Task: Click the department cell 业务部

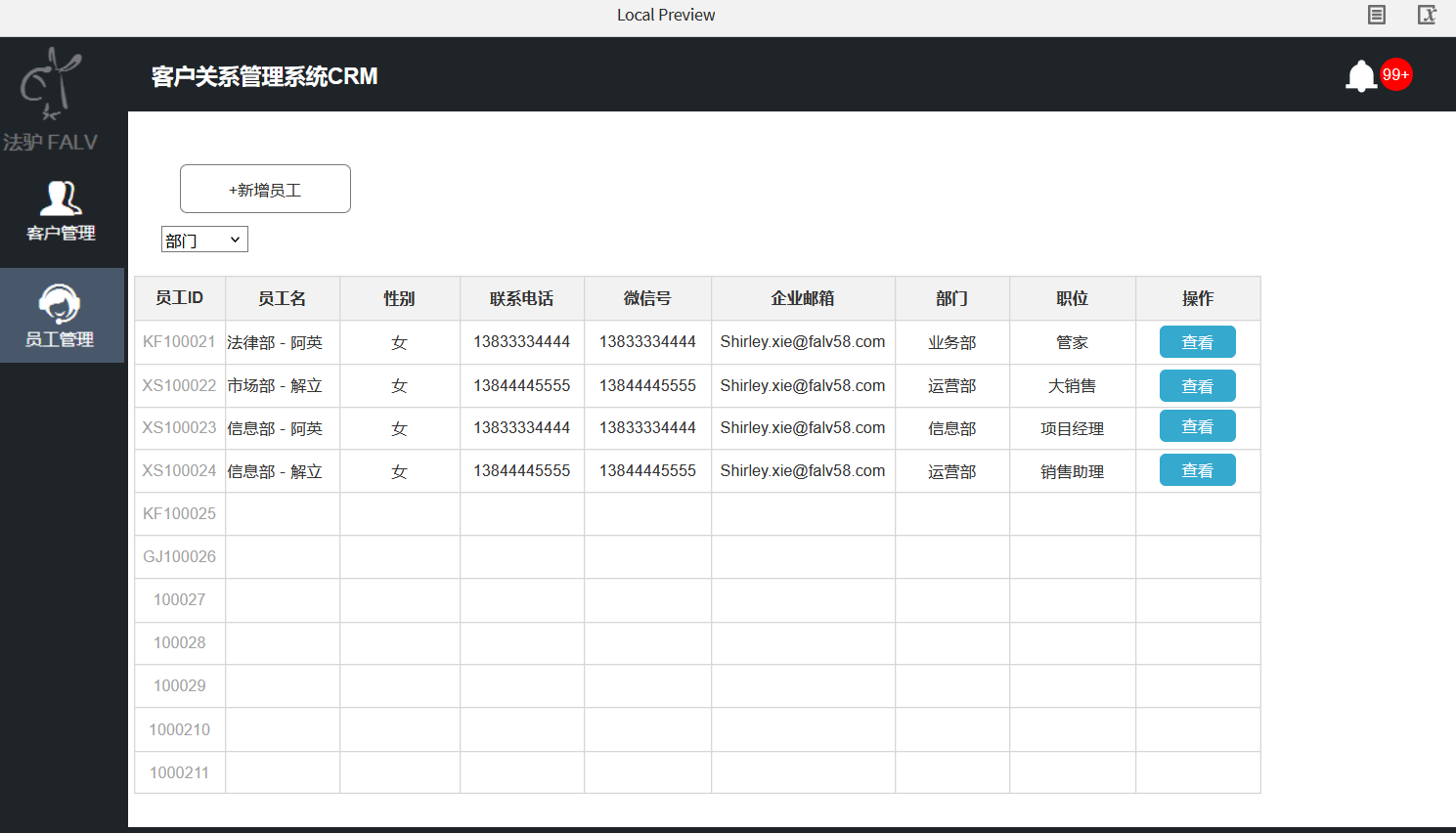Action: pos(952,342)
